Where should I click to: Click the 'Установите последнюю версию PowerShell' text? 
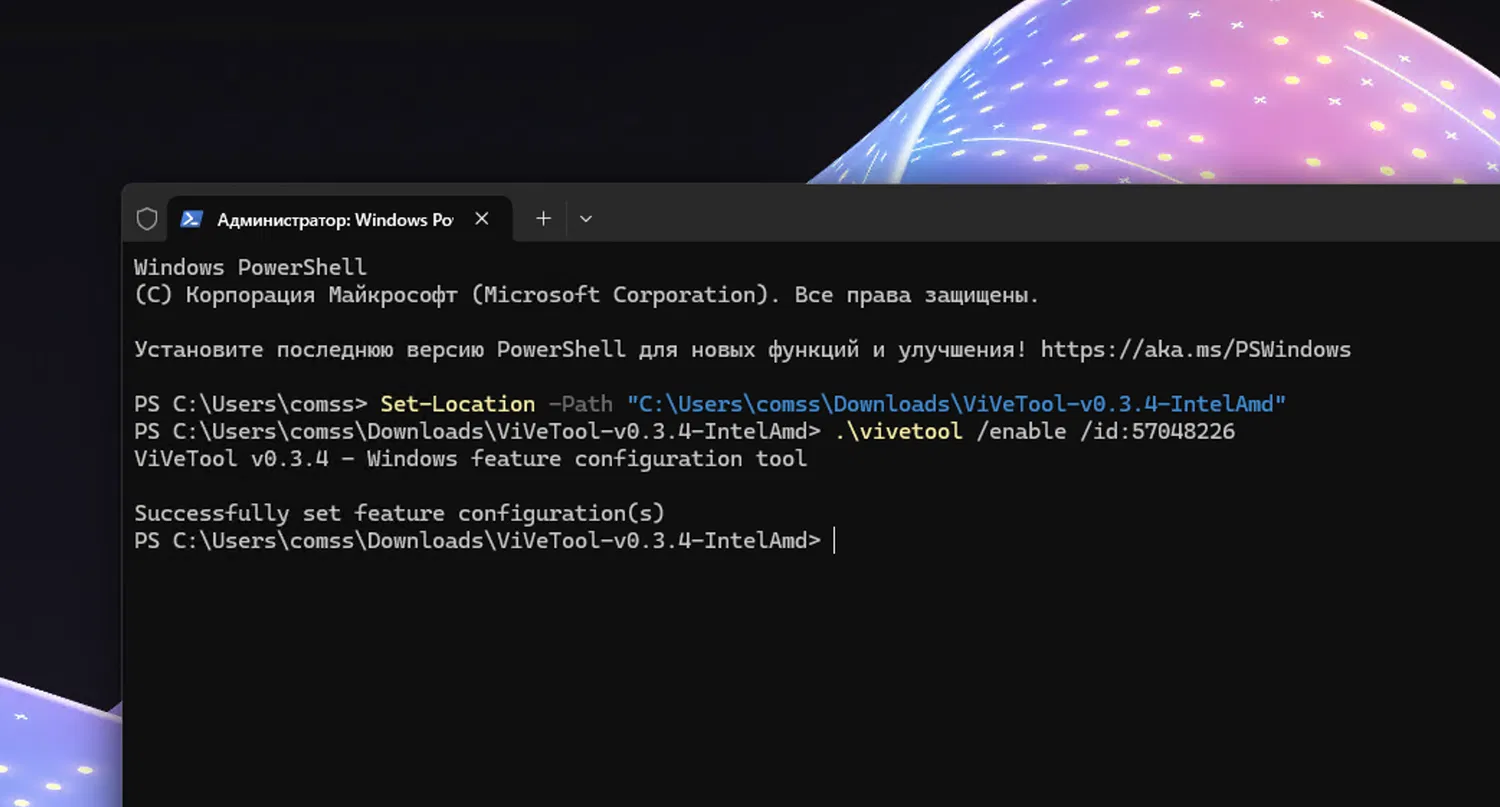tap(379, 349)
